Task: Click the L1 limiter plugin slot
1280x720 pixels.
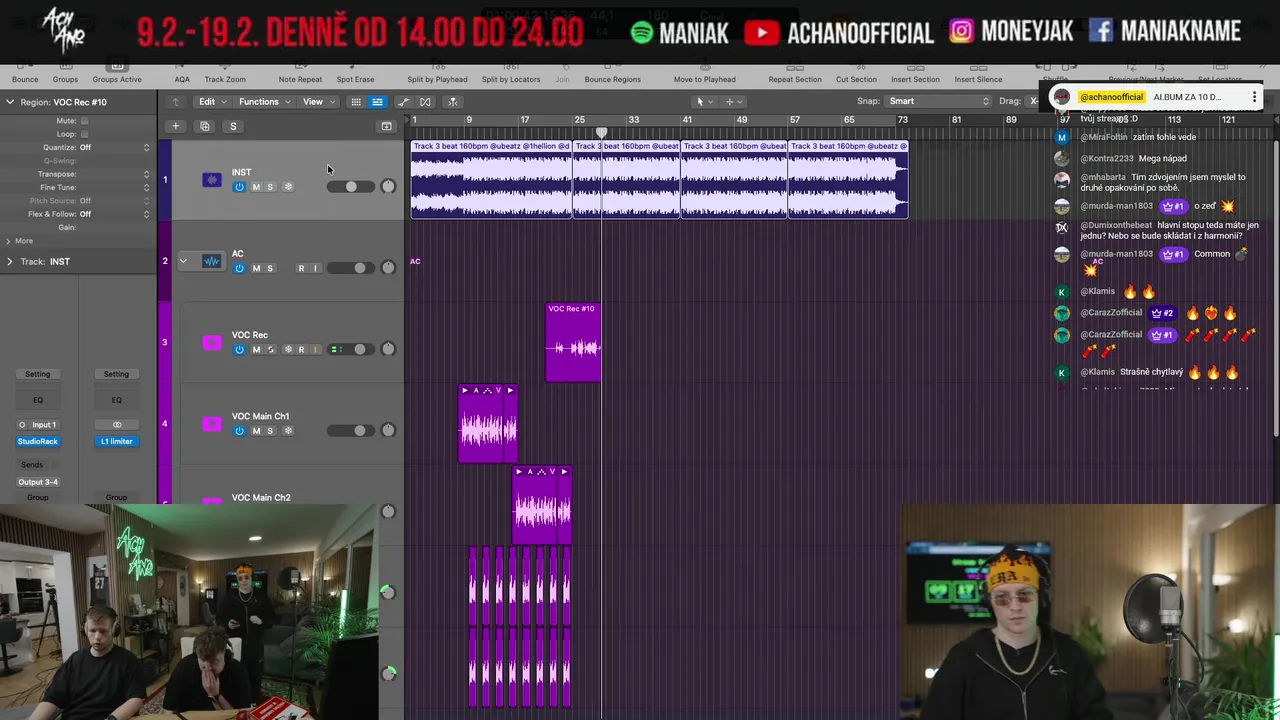Action: pos(116,441)
